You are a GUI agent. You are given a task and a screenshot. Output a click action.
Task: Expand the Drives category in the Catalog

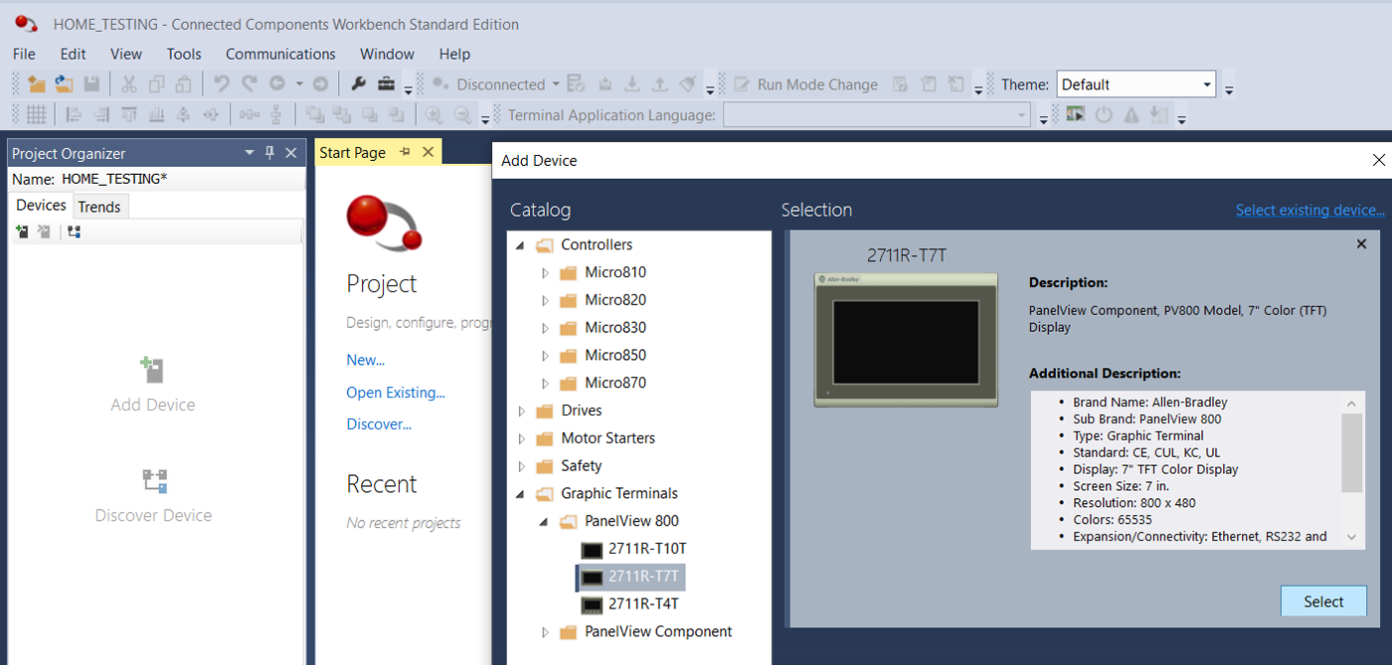pos(521,410)
